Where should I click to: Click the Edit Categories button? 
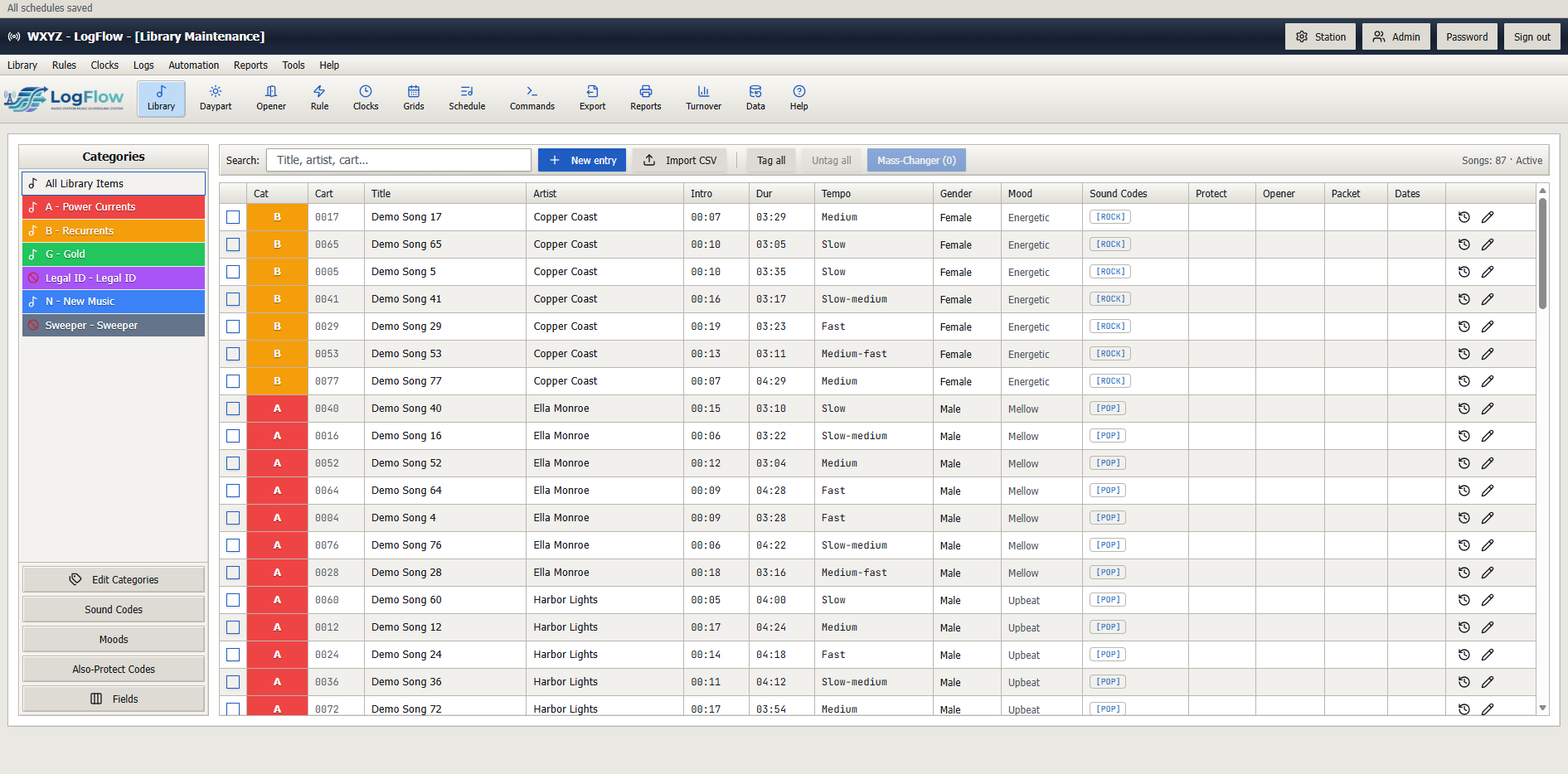pyautogui.click(x=114, y=579)
